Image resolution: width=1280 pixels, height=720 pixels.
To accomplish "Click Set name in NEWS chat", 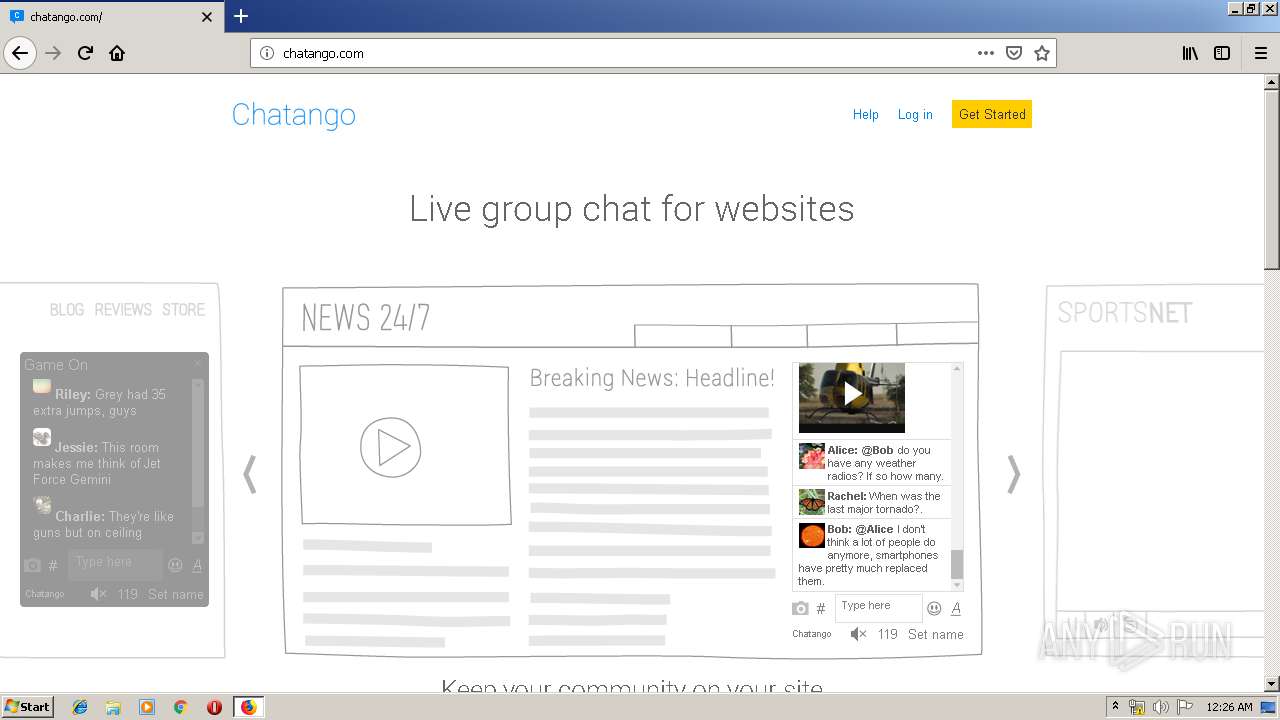I will [936, 634].
